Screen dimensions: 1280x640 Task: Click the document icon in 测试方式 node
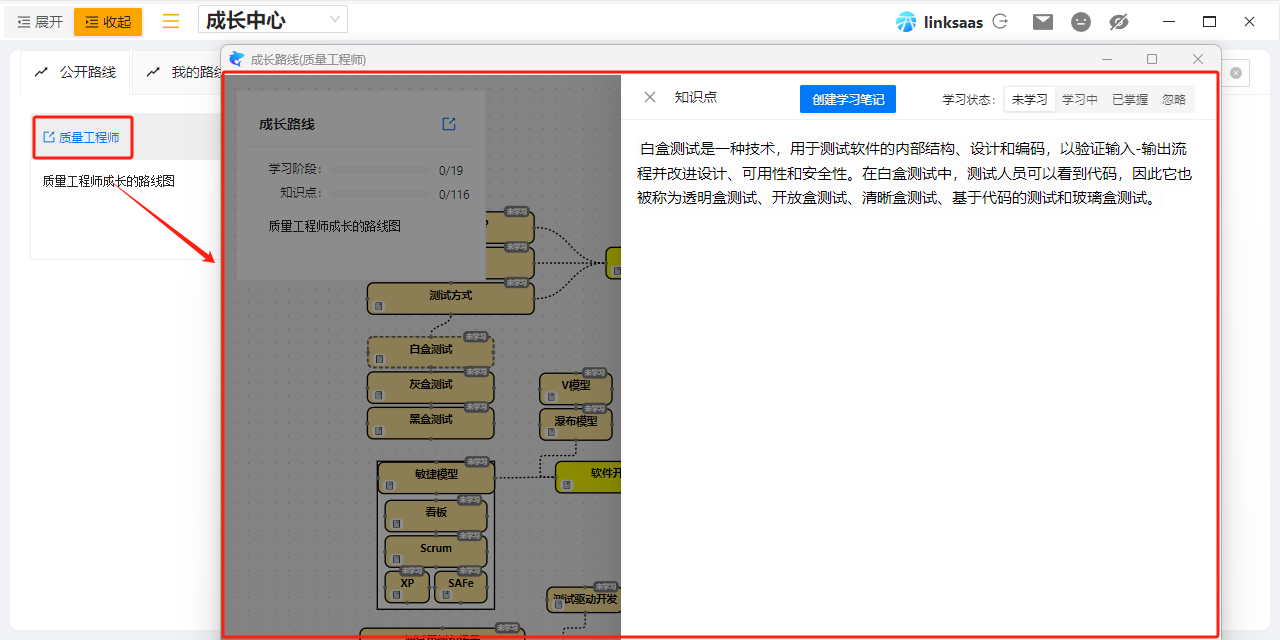(x=379, y=306)
